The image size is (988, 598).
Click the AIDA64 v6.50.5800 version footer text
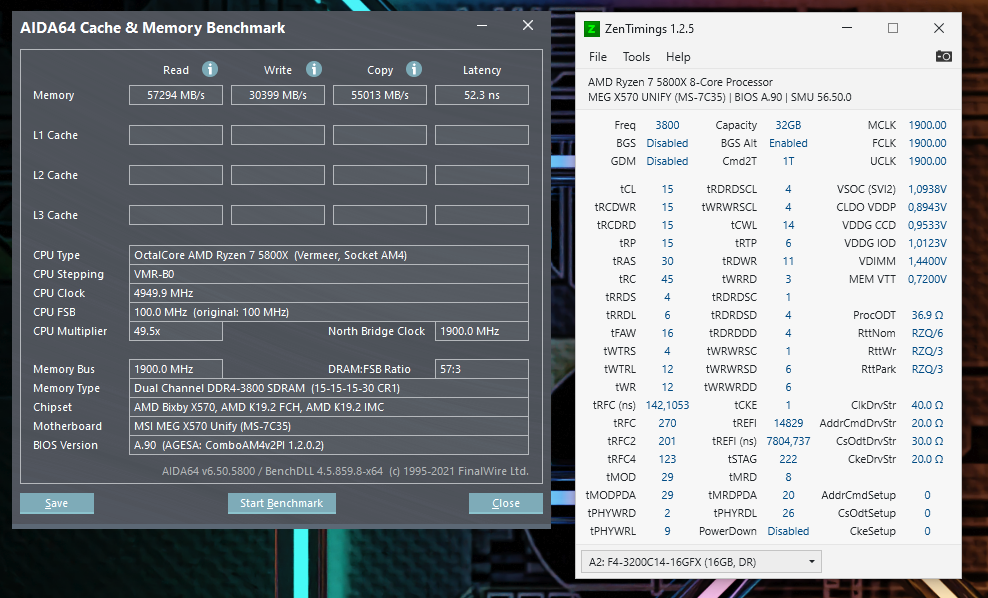[x=345, y=471]
